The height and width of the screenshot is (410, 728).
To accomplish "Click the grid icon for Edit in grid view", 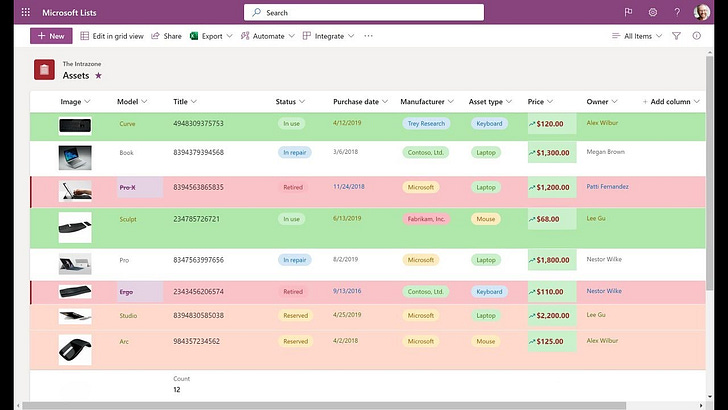I will [x=84, y=36].
